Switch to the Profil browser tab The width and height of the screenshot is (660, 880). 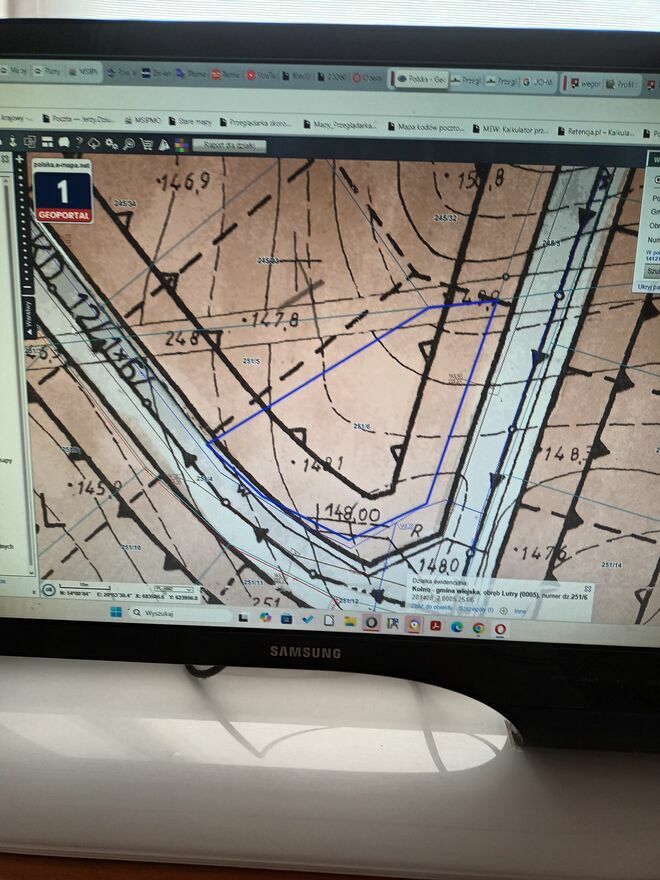coord(621,84)
